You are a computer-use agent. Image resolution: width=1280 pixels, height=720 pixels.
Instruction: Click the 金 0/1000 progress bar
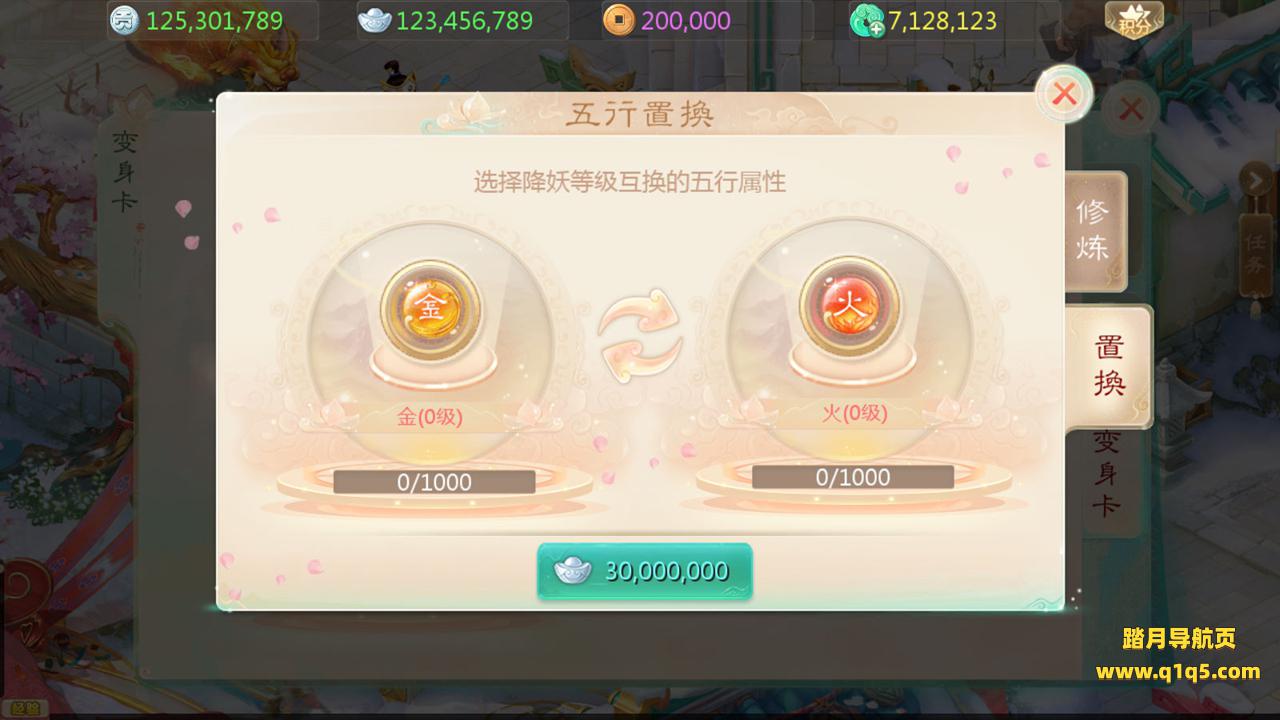(x=434, y=482)
